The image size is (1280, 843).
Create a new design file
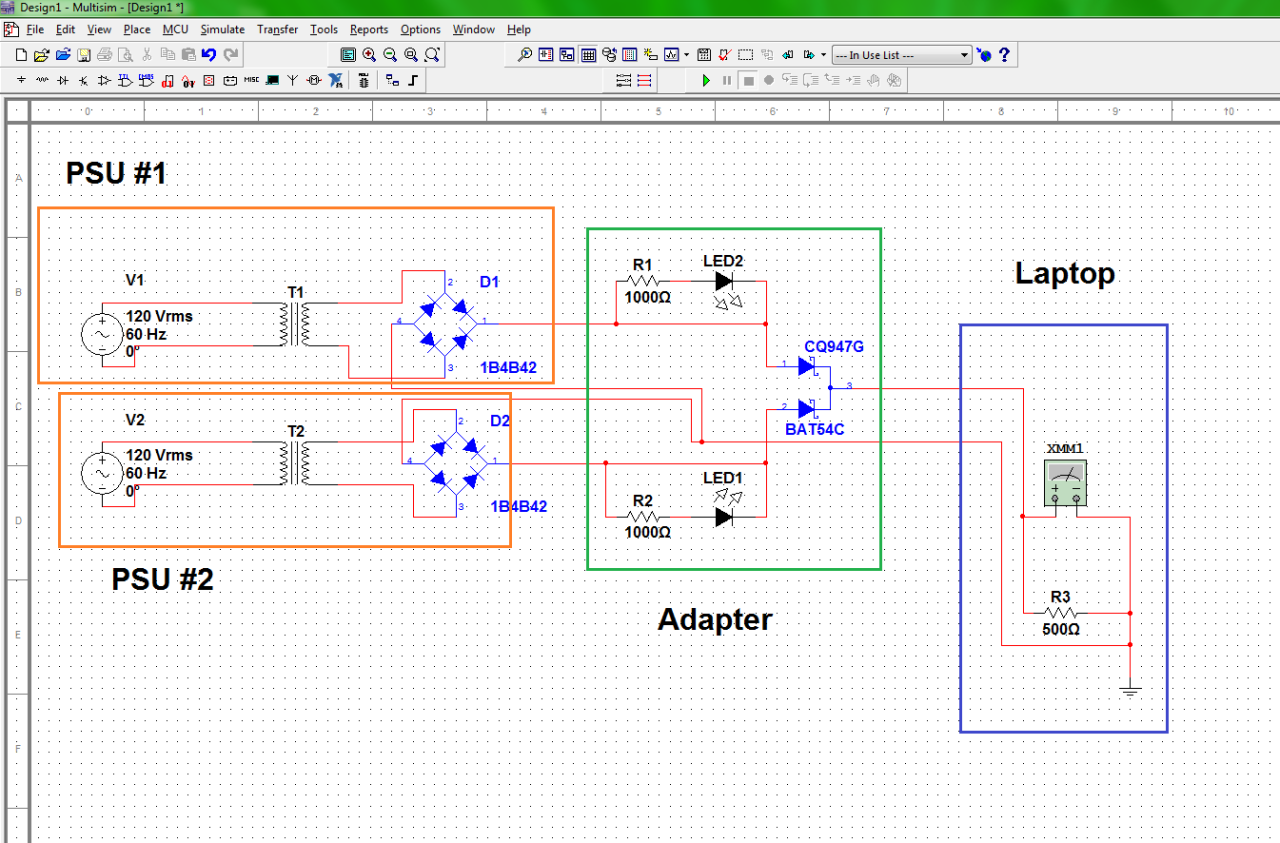[x=21, y=55]
